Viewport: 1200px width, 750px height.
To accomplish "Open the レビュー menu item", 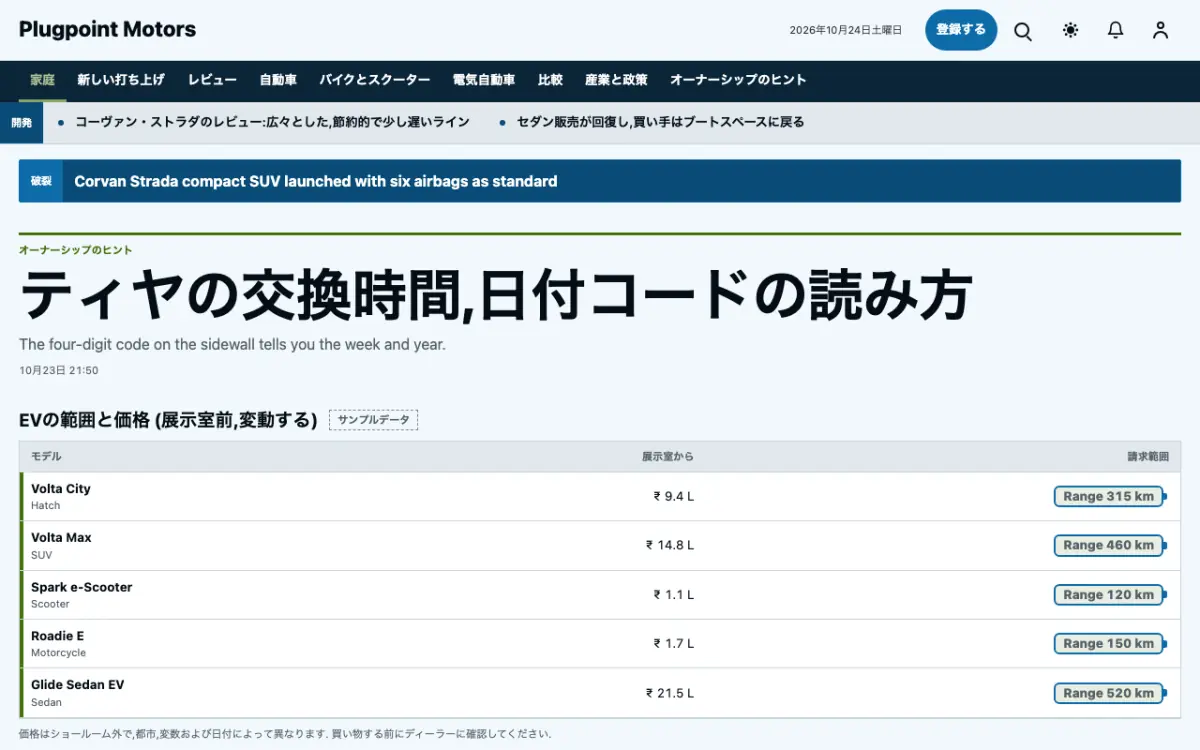I will click(x=212, y=80).
